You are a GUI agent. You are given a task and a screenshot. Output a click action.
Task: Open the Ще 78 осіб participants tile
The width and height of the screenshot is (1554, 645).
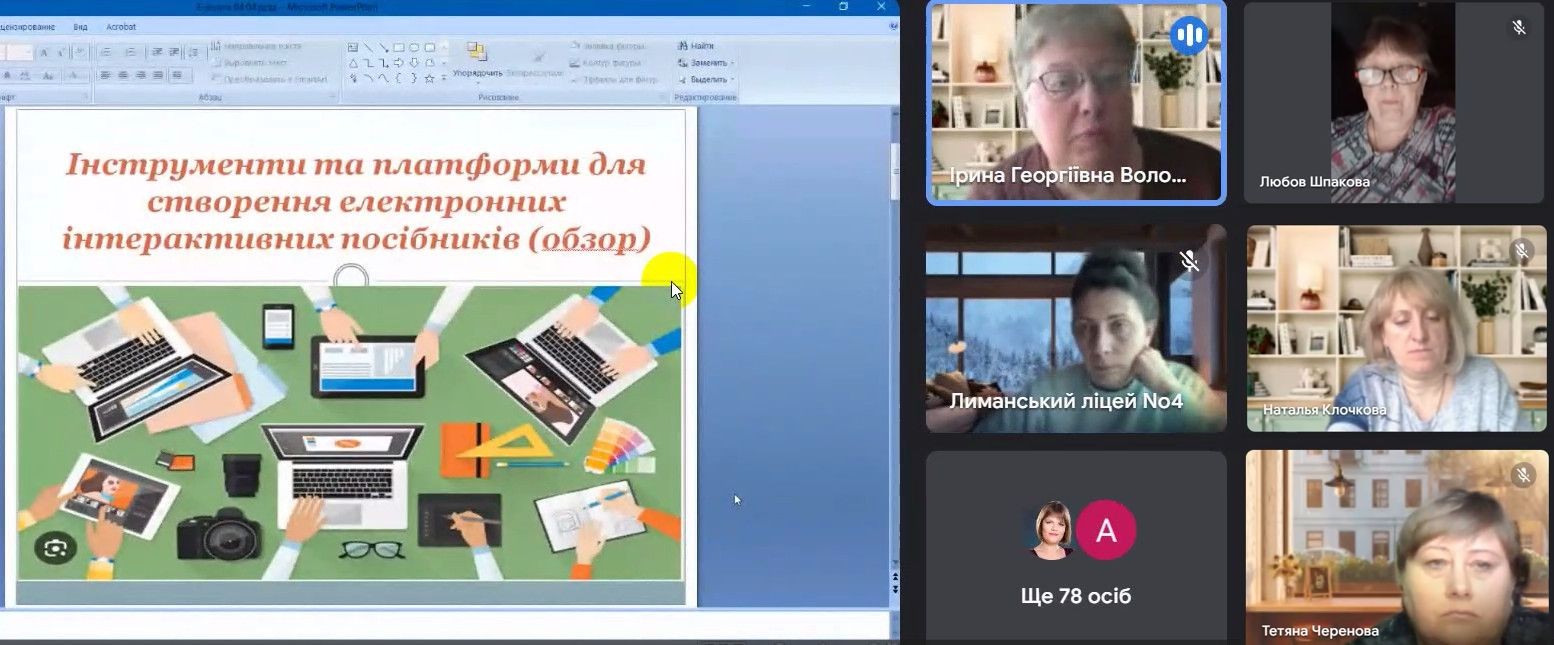1076,547
